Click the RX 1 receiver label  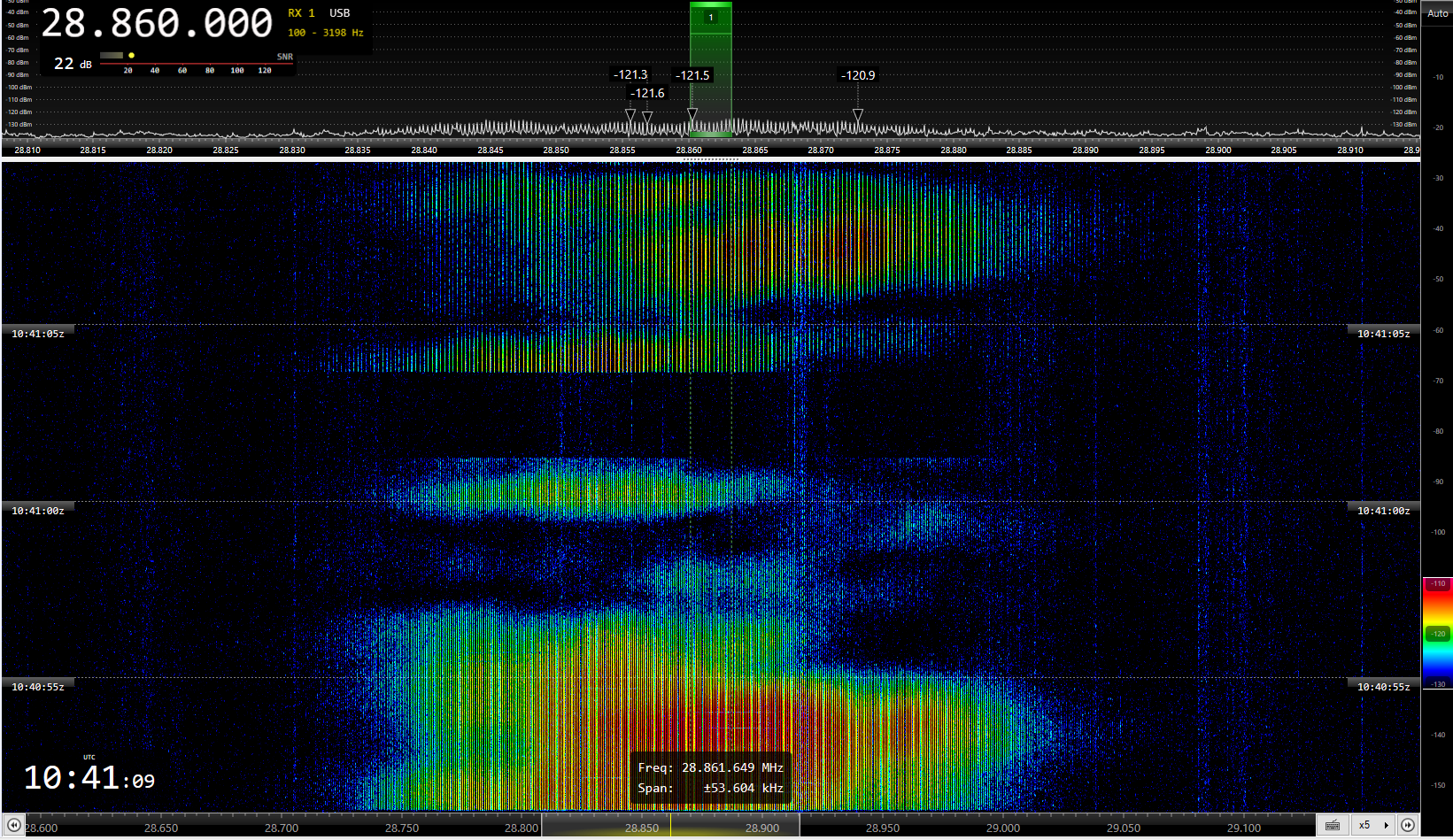point(301,13)
